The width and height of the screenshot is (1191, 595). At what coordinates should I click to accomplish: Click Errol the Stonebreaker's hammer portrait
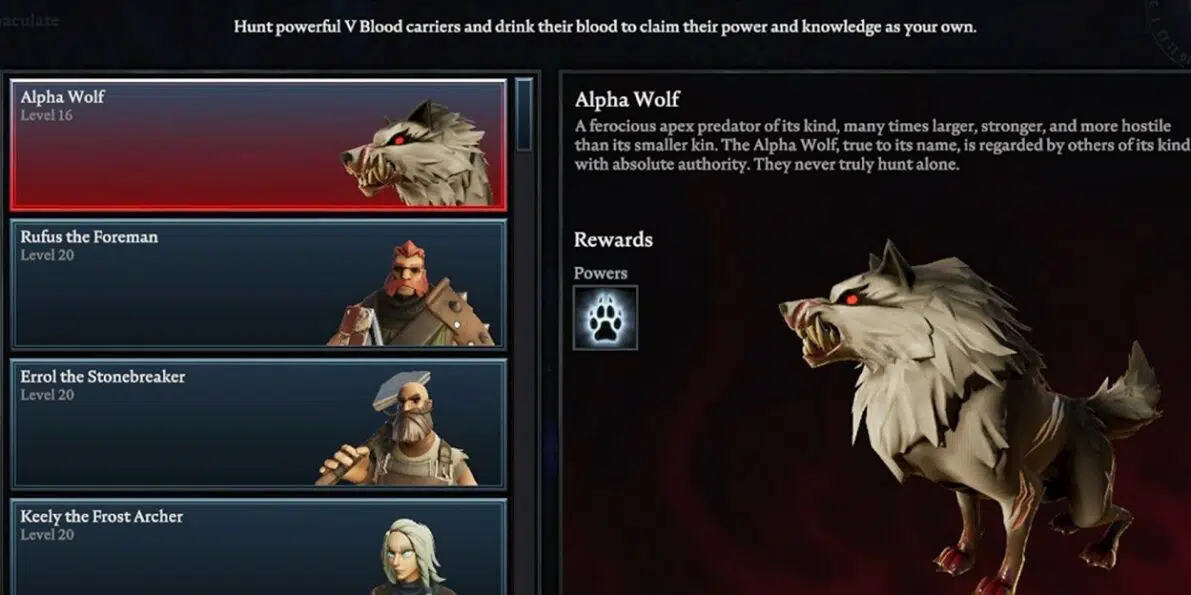pyautogui.click(x=397, y=429)
